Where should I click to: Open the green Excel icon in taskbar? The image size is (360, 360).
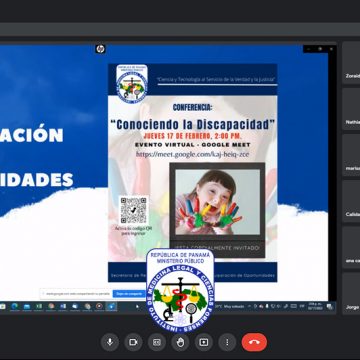[x=39, y=306]
